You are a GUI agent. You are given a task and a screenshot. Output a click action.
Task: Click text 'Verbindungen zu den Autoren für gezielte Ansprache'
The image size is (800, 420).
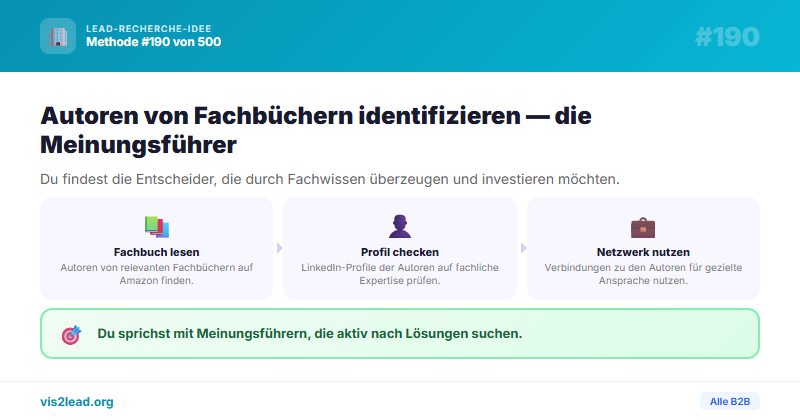(643, 274)
